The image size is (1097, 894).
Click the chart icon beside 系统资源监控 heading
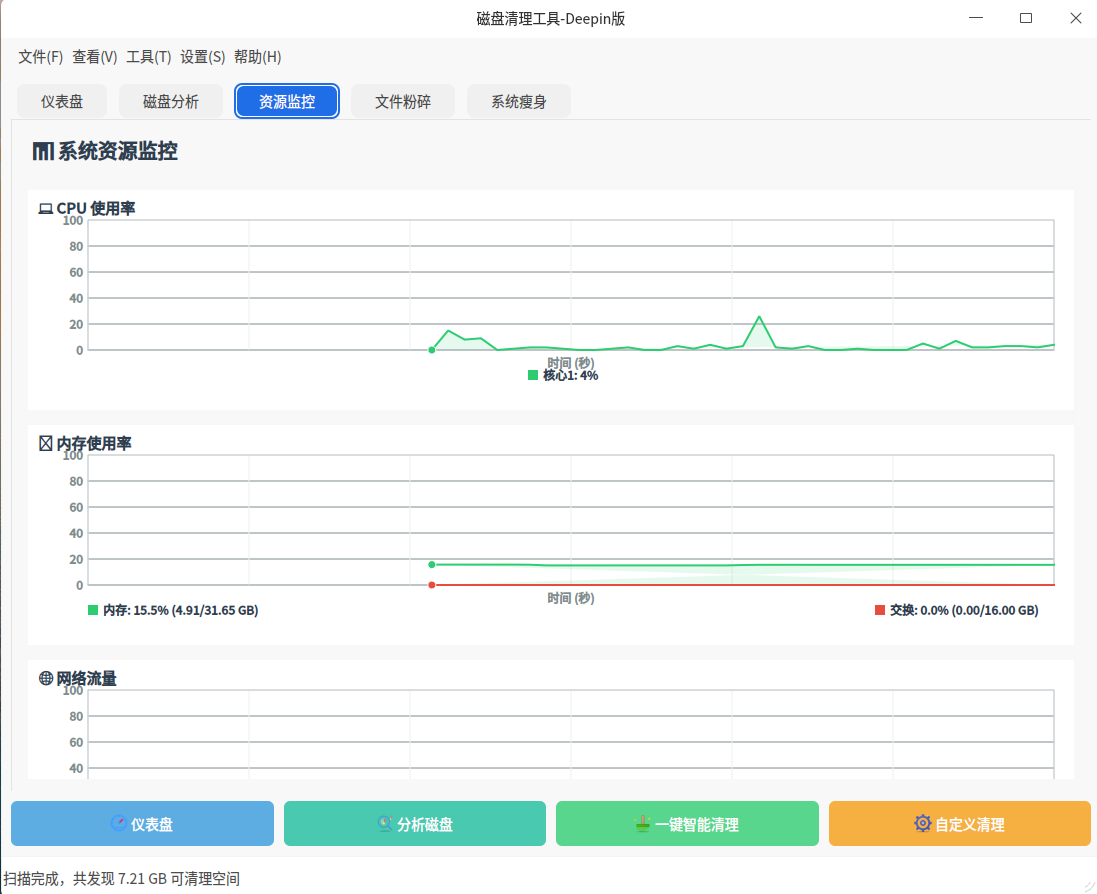point(43,151)
